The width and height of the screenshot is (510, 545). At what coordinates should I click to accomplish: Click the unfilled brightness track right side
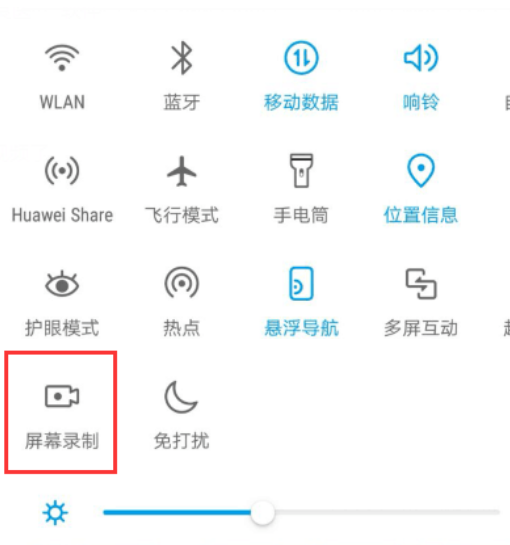387,512
